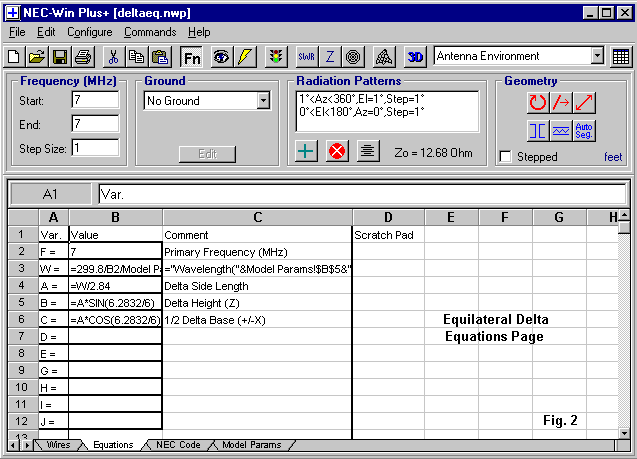Click the Start frequency input field
Image resolution: width=637 pixels, height=459 pixels.
(95, 101)
